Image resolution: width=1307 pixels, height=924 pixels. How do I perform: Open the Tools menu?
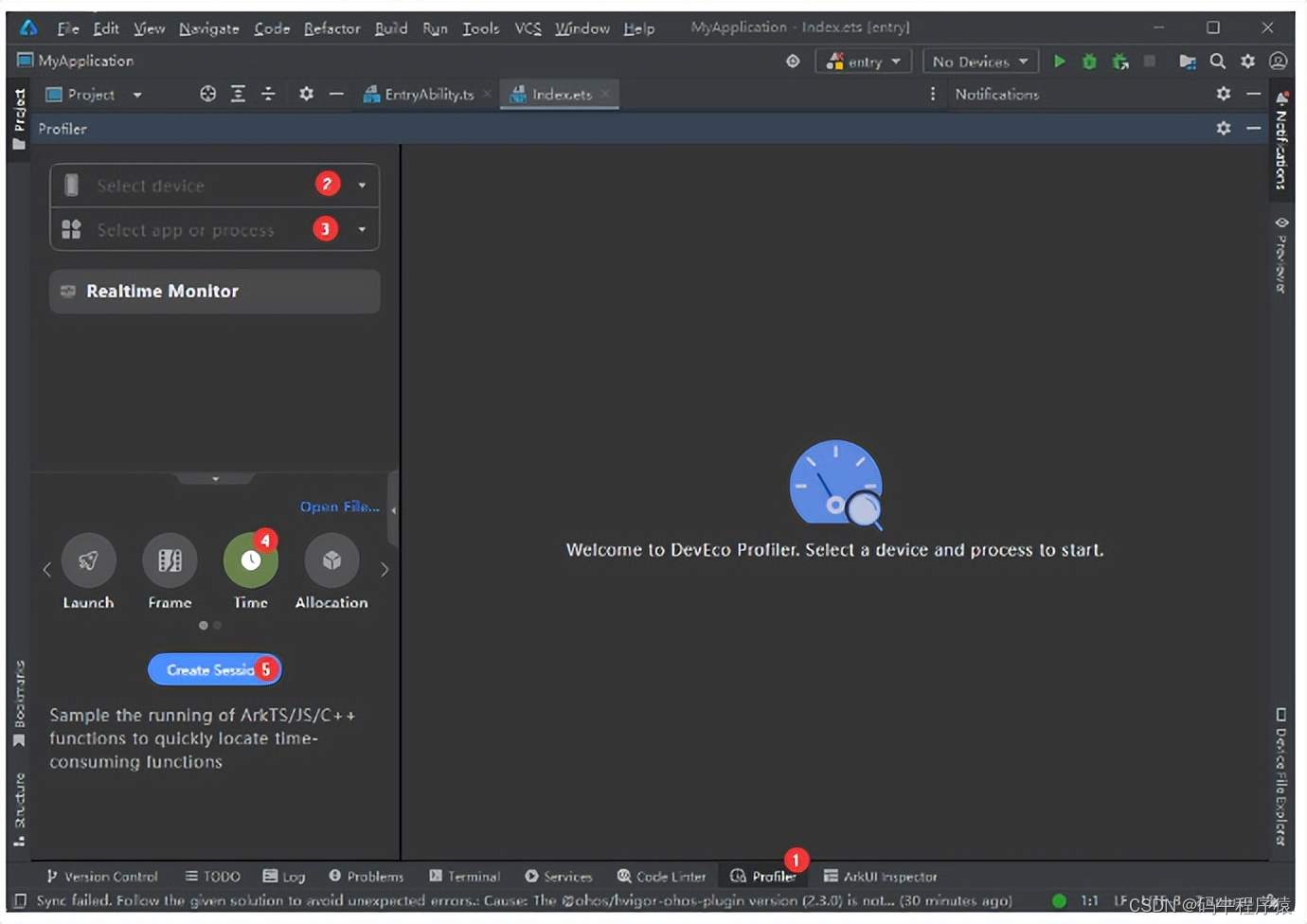click(480, 28)
